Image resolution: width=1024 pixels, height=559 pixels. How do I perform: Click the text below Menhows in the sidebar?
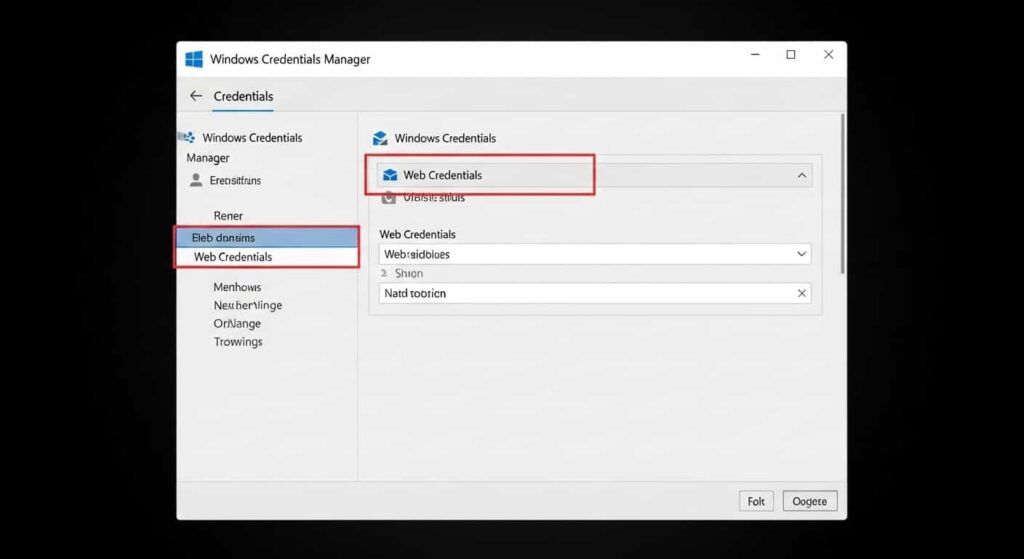[248, 305]
